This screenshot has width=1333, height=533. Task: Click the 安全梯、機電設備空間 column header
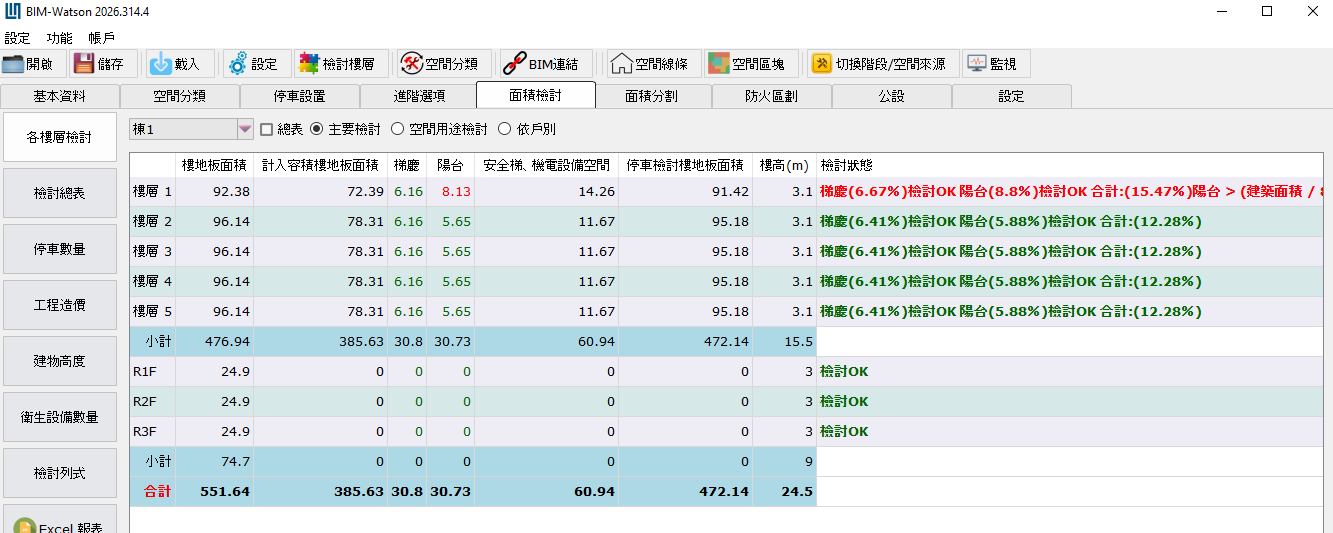click(x=546, y=165)
